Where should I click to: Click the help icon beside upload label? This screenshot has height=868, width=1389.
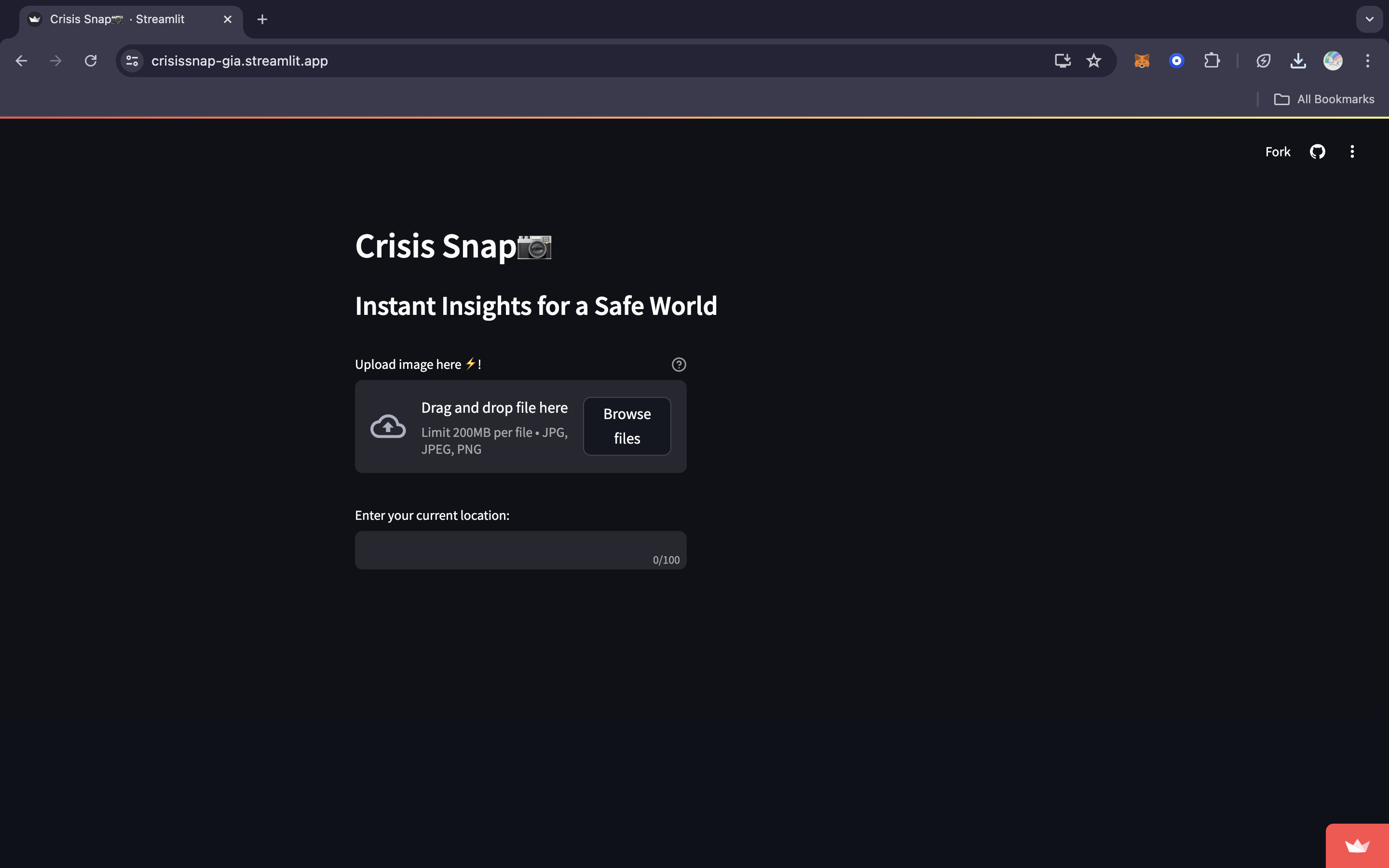click(679, 365)
